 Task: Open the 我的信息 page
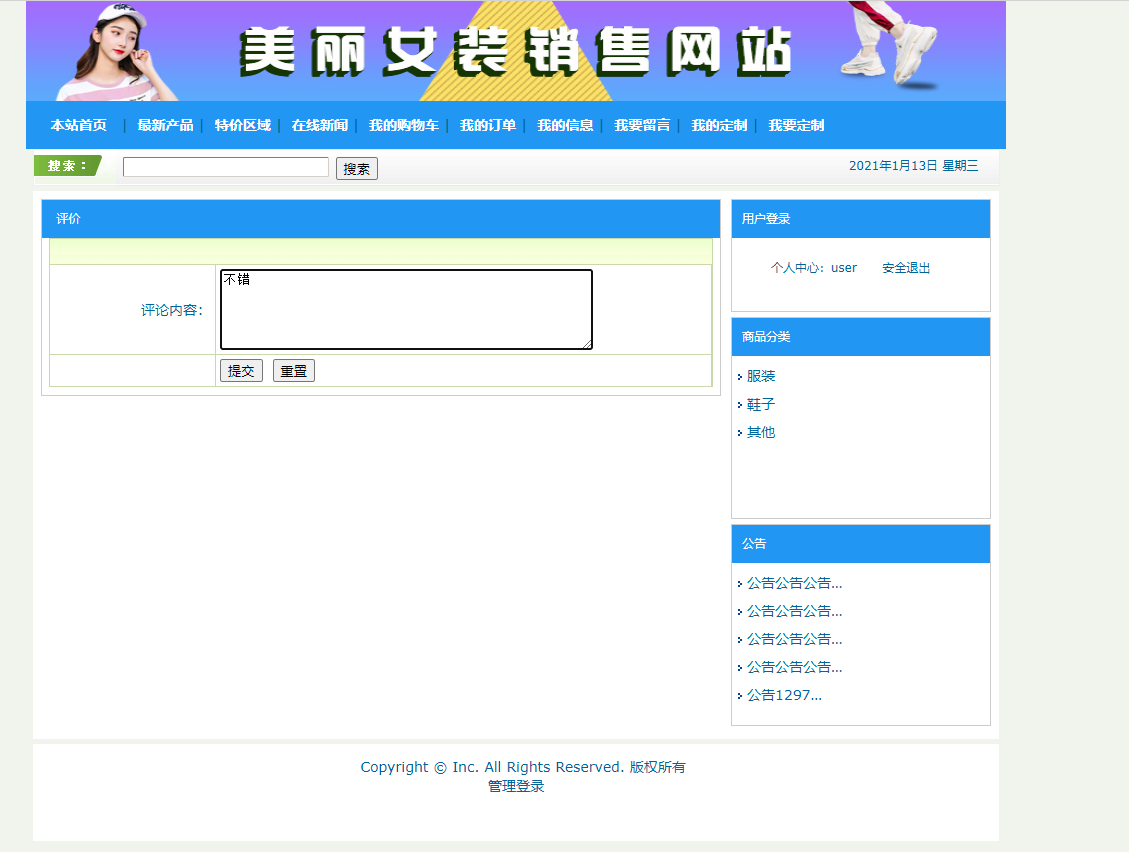click(x=565, y=125)
